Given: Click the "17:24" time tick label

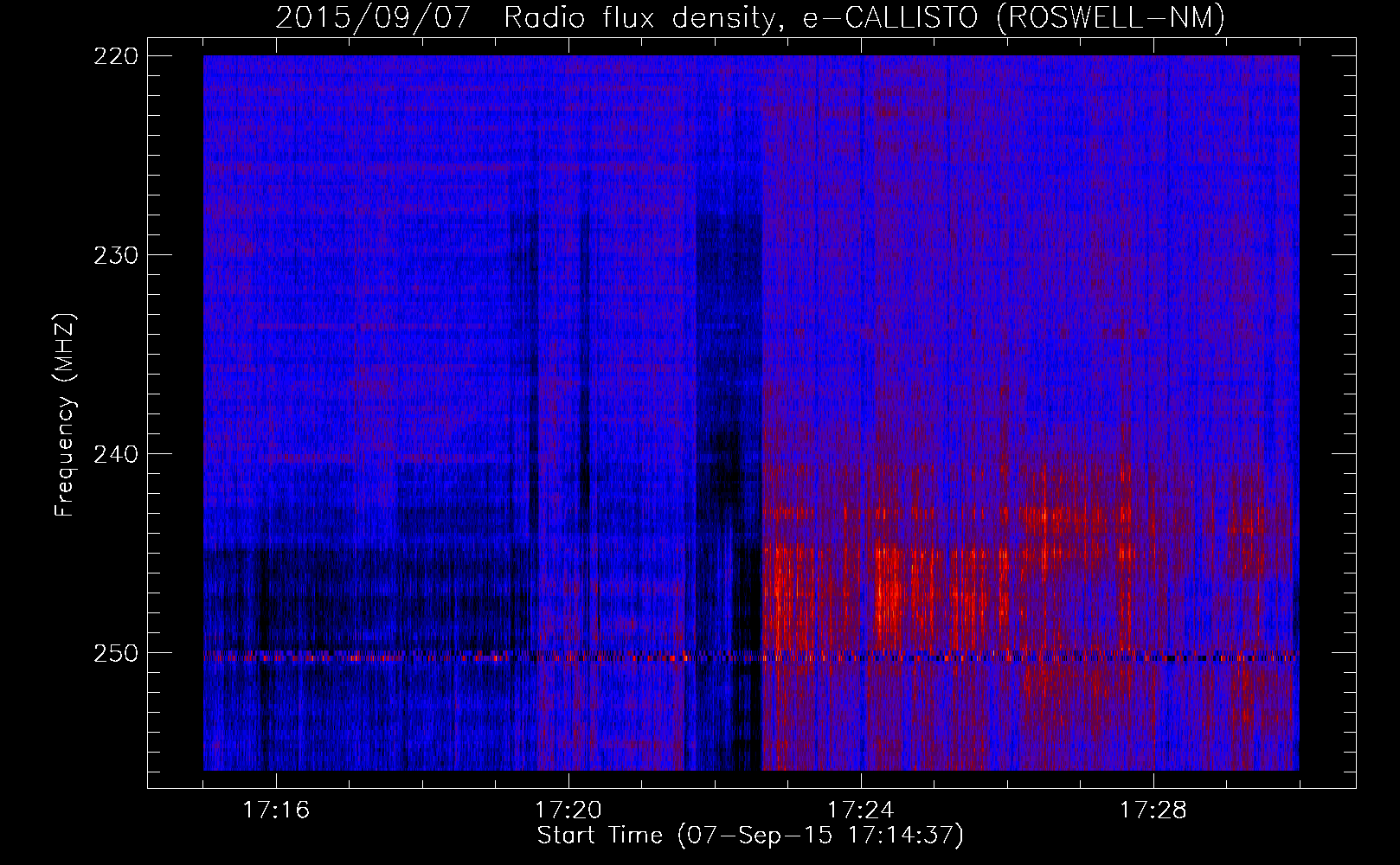Looking at the screenshot, I should point(861,811).
